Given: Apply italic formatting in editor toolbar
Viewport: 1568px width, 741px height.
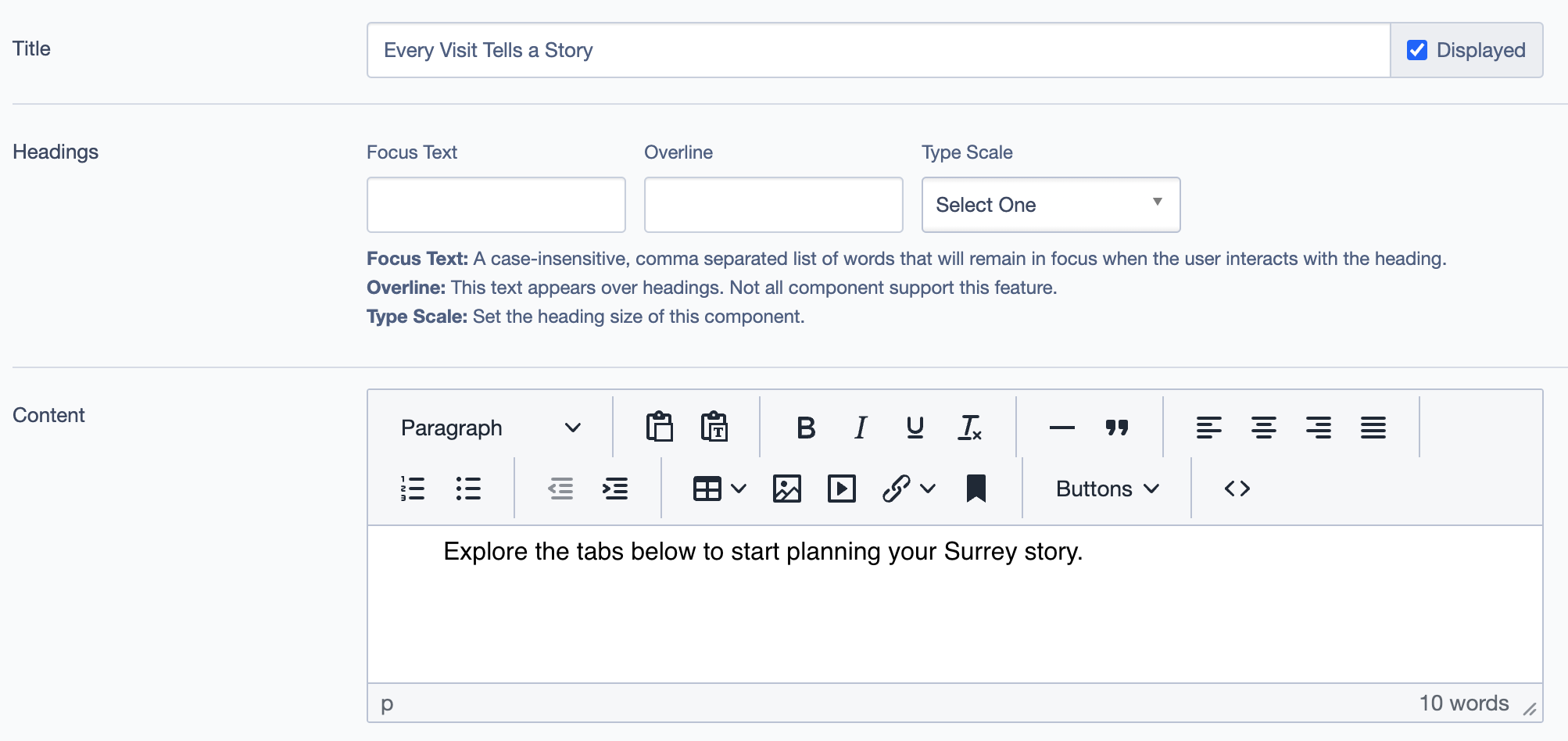Looking at the screenshot, I should pos(861,428).
